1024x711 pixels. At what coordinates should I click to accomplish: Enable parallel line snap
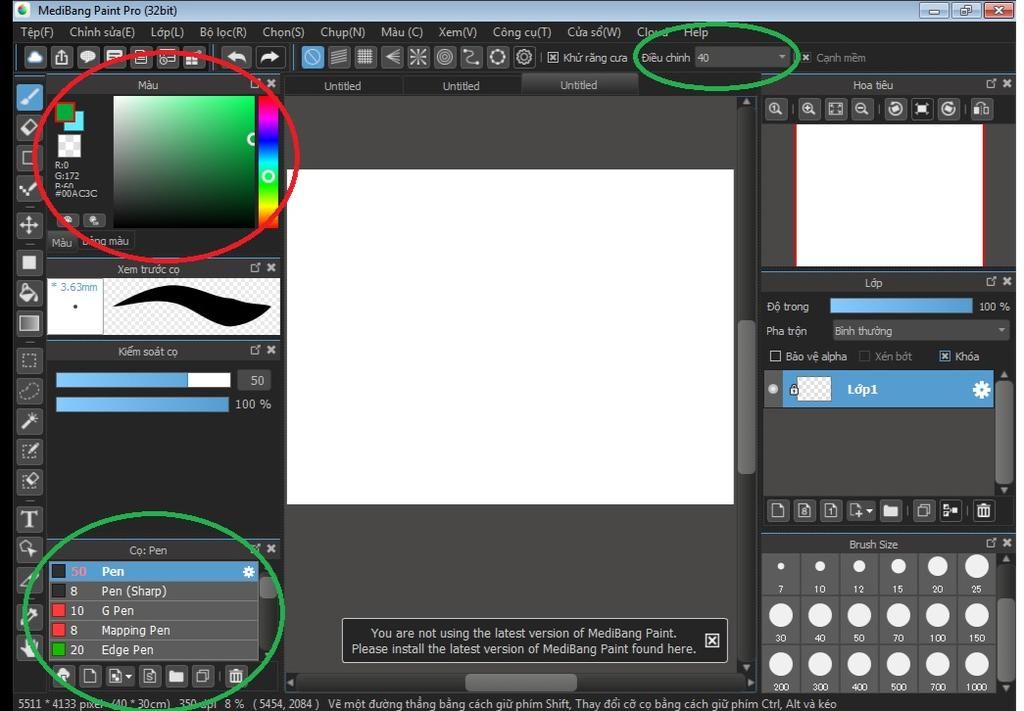[x=339, y=57]
